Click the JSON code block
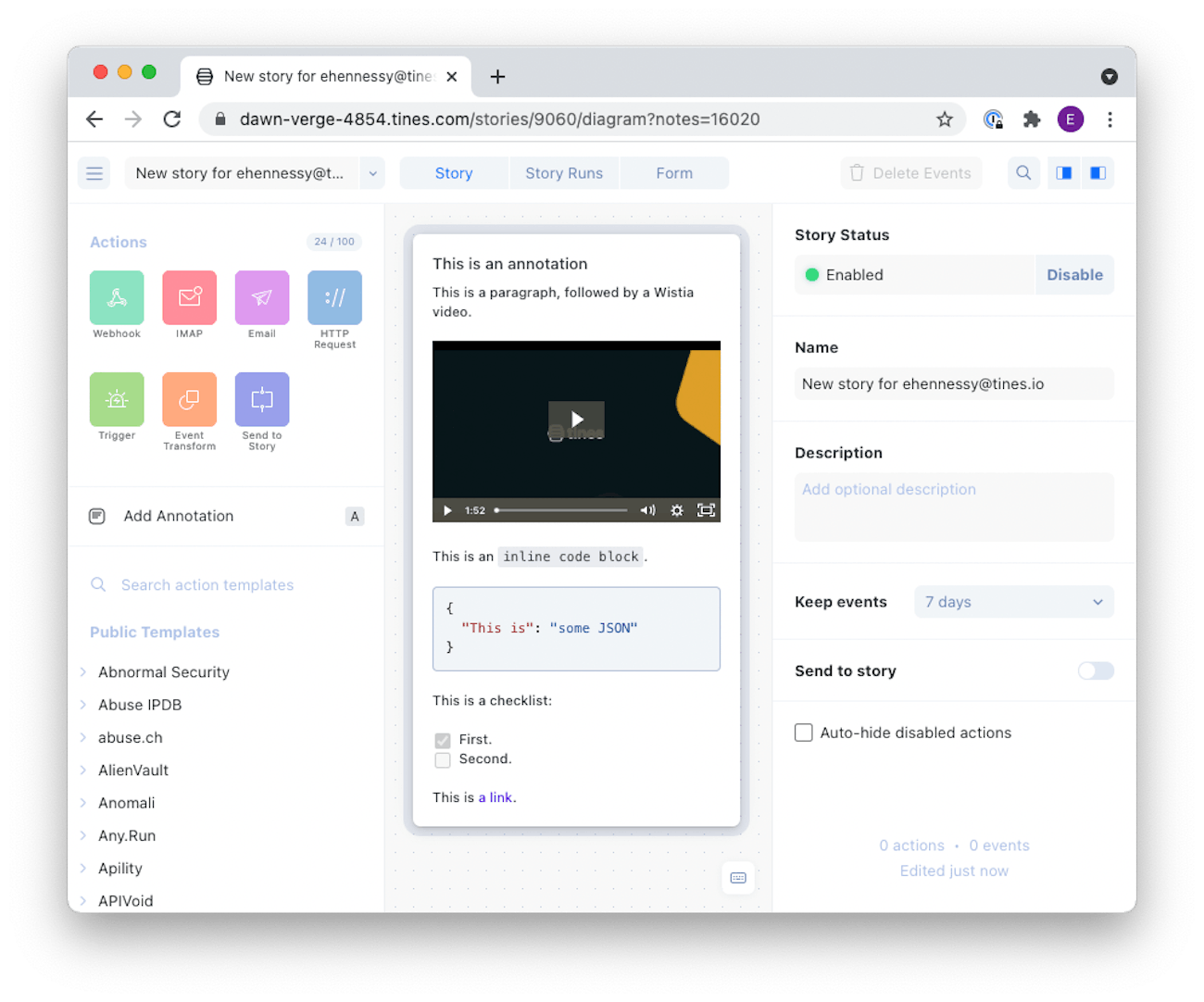The image size is (1204, 1002). pos(576,629)
